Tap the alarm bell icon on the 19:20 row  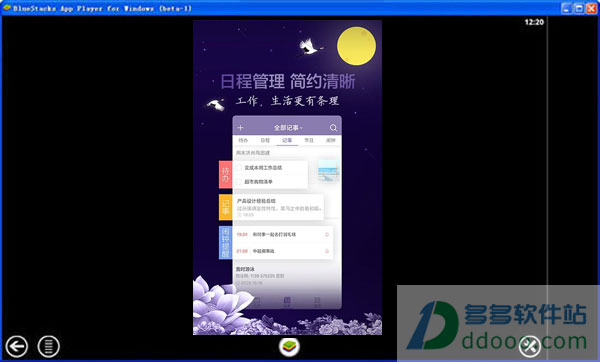click(327, 234)
